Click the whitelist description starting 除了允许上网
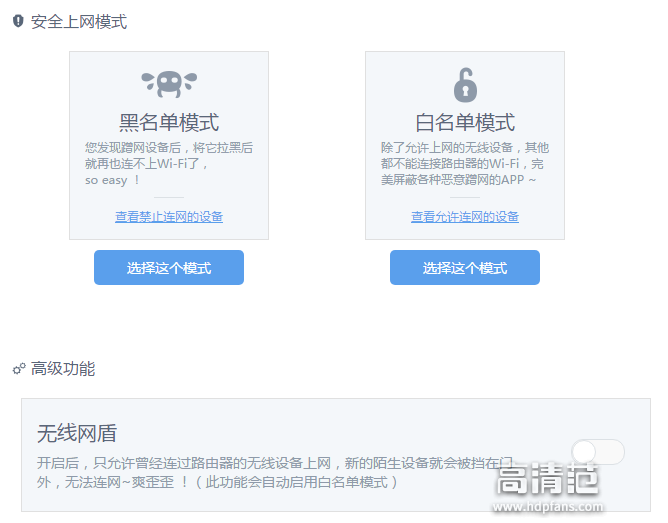 coord(465,164)
